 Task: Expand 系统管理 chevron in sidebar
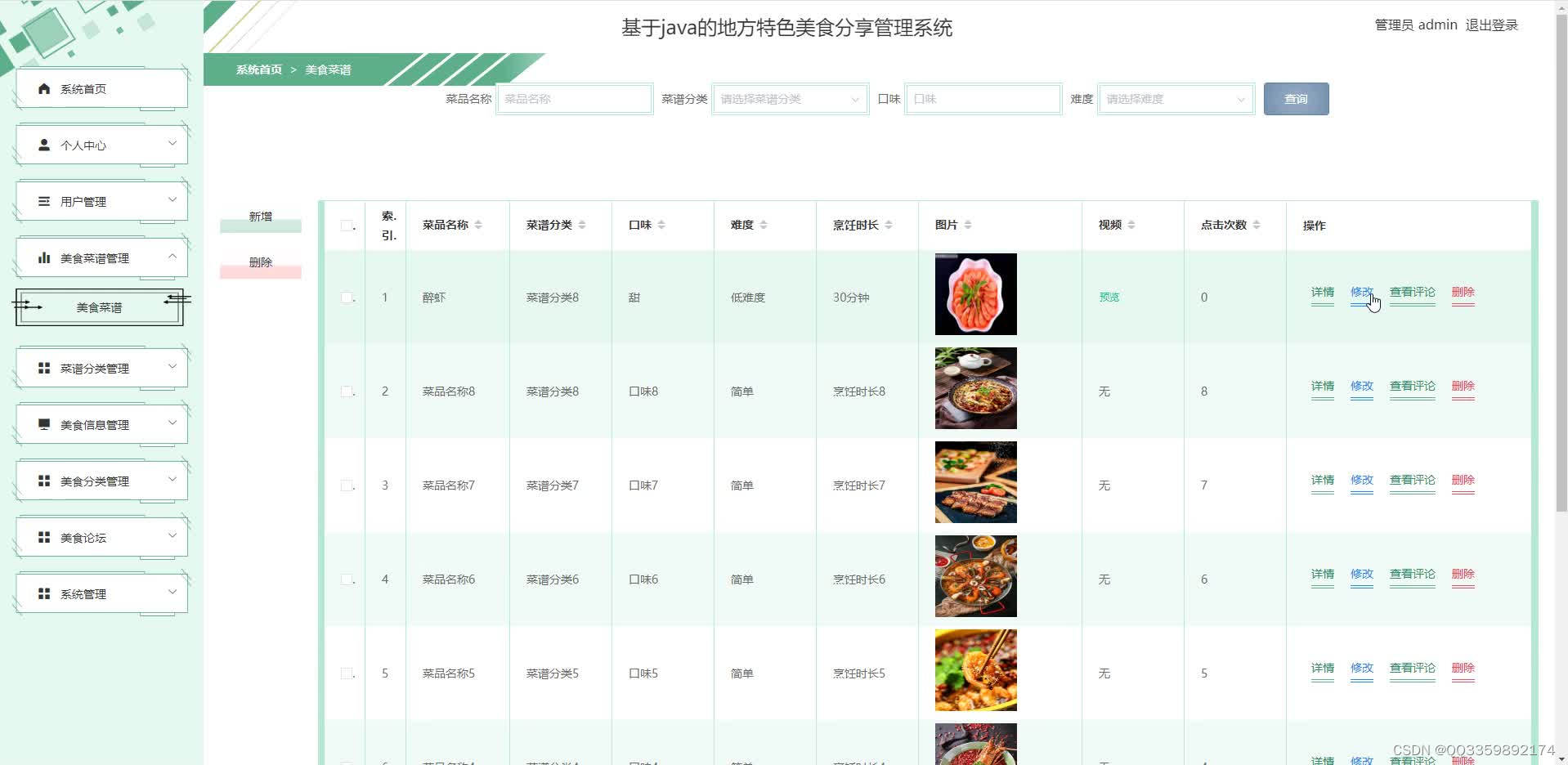tap(172, 592)
